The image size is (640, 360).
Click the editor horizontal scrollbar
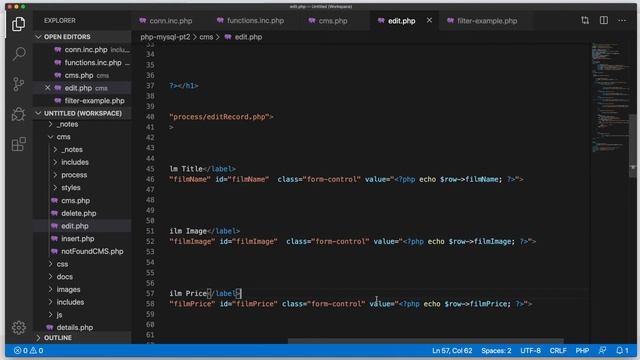click(426, 341)
